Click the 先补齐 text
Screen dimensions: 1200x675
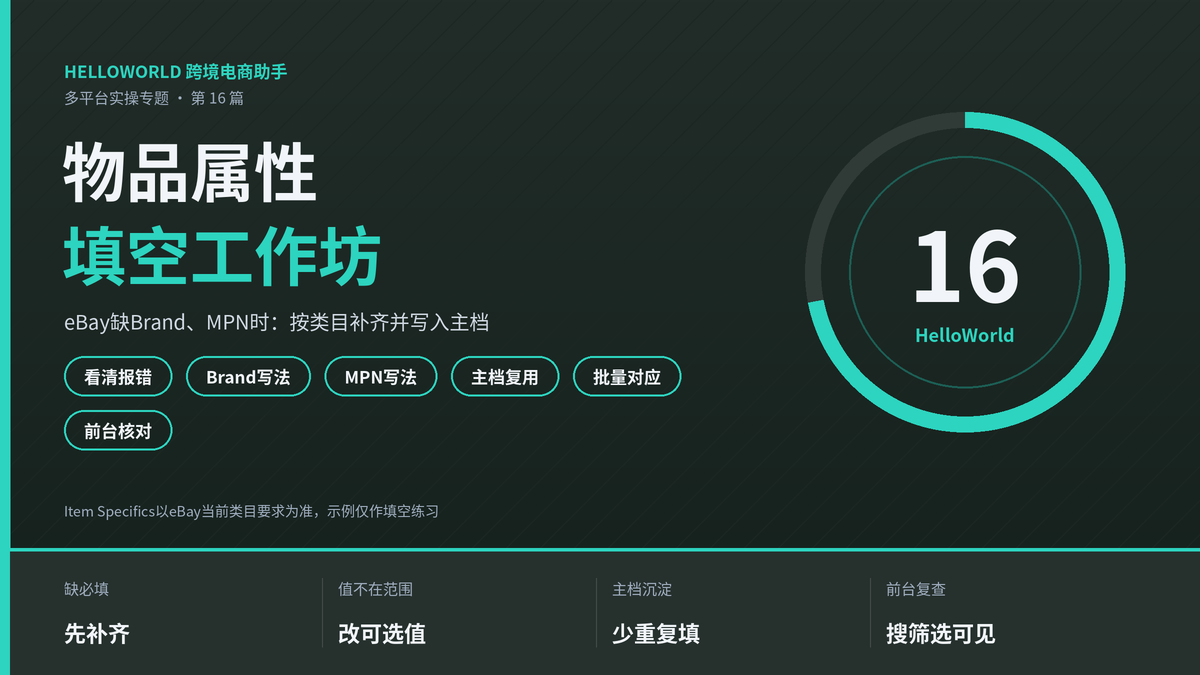(97, 634)
